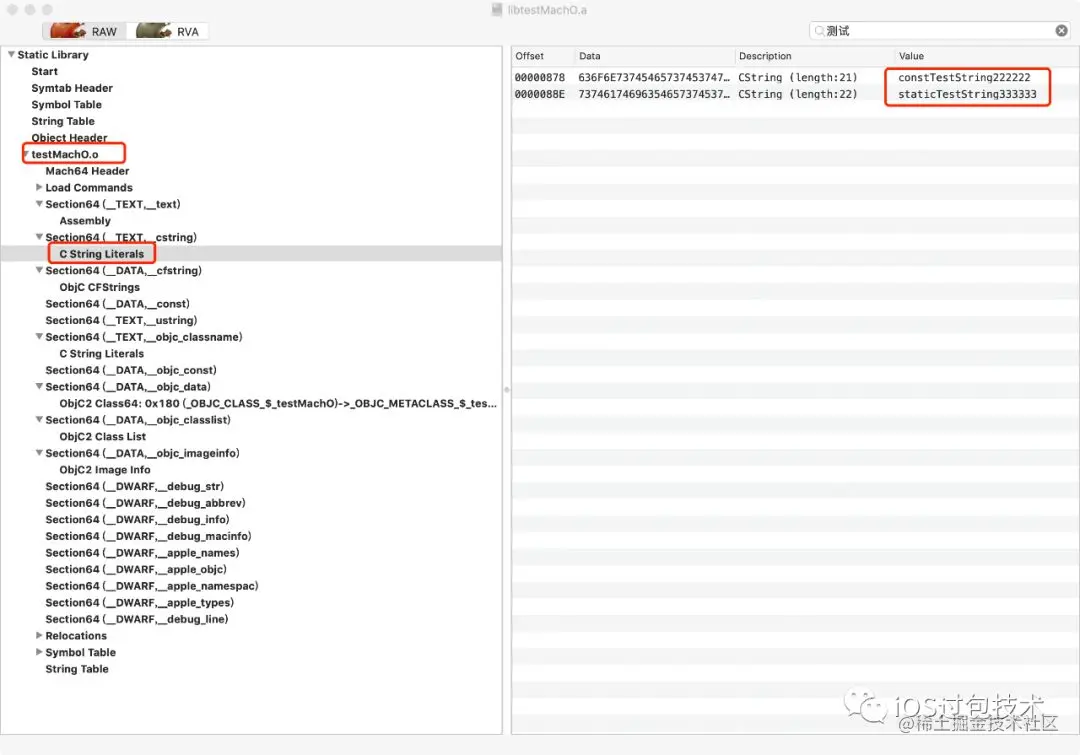The height and width of the screenshot is (755, 1080).
Task: Click CString (length:22) description cell
Action: pyautogui.click(x=798, y=94)
